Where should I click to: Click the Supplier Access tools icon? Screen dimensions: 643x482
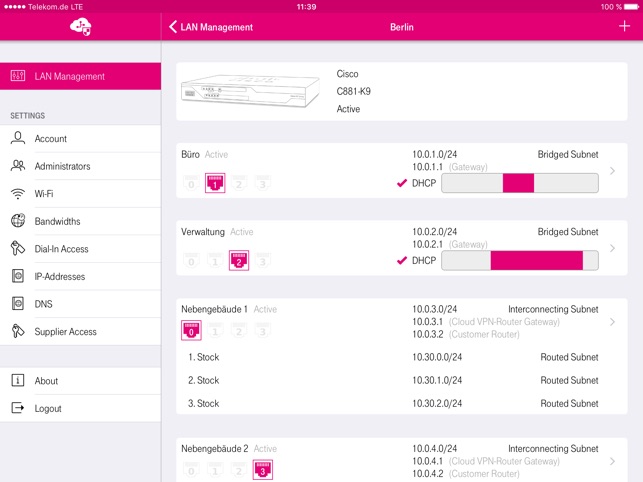pyautogui.click(x=18, y=331)
